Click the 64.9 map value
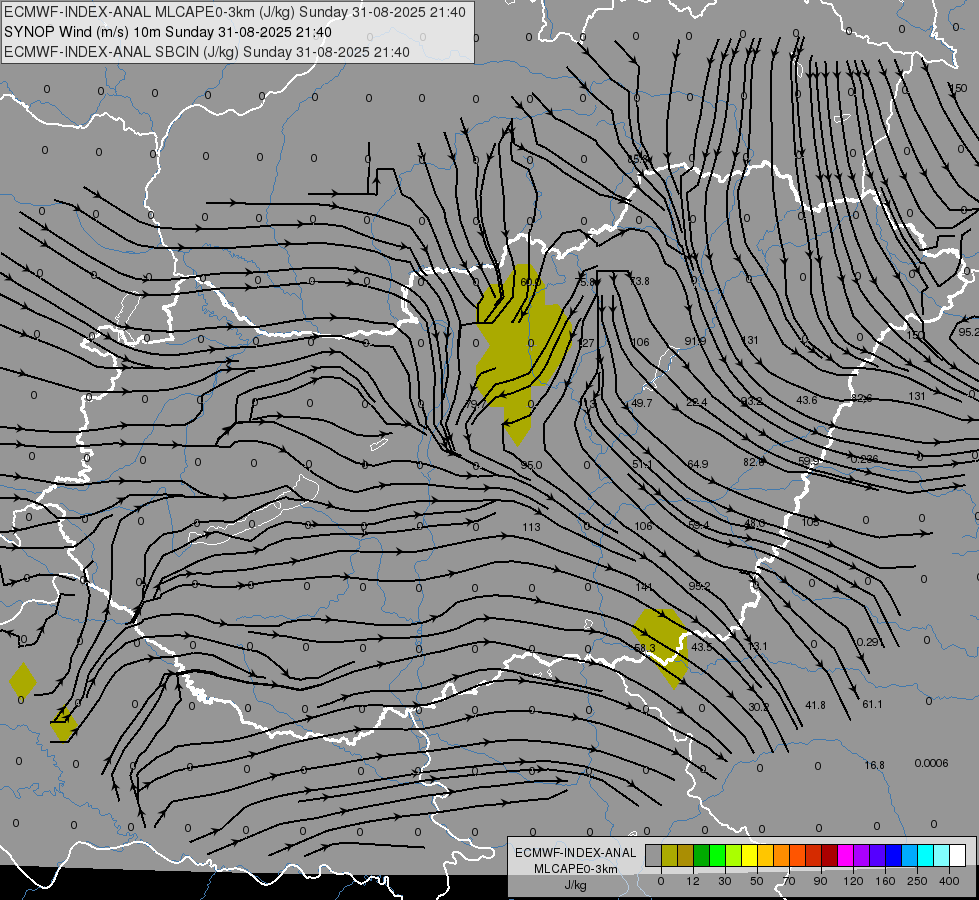Viewport: 979px width, 900px height. tap(697, 464)
